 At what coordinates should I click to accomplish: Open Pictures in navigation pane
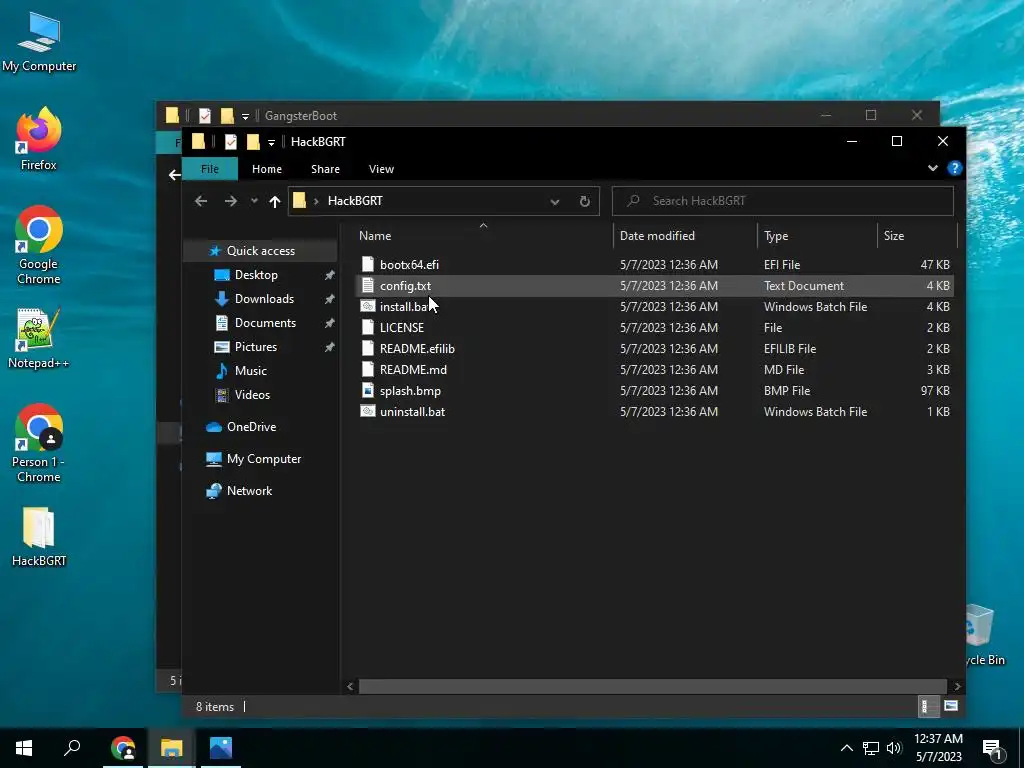(x=255, y=347)
